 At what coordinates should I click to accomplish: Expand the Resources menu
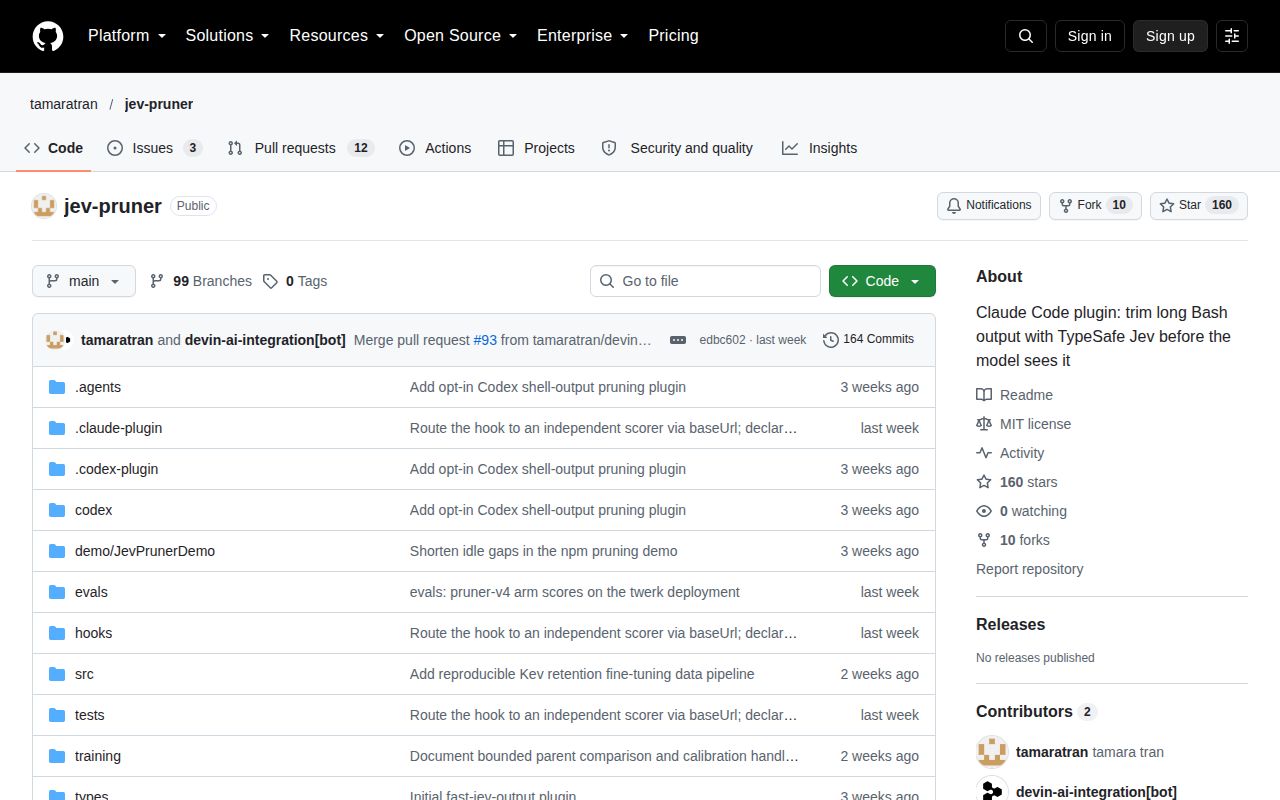pyautogui.click(x=337, y=36)
